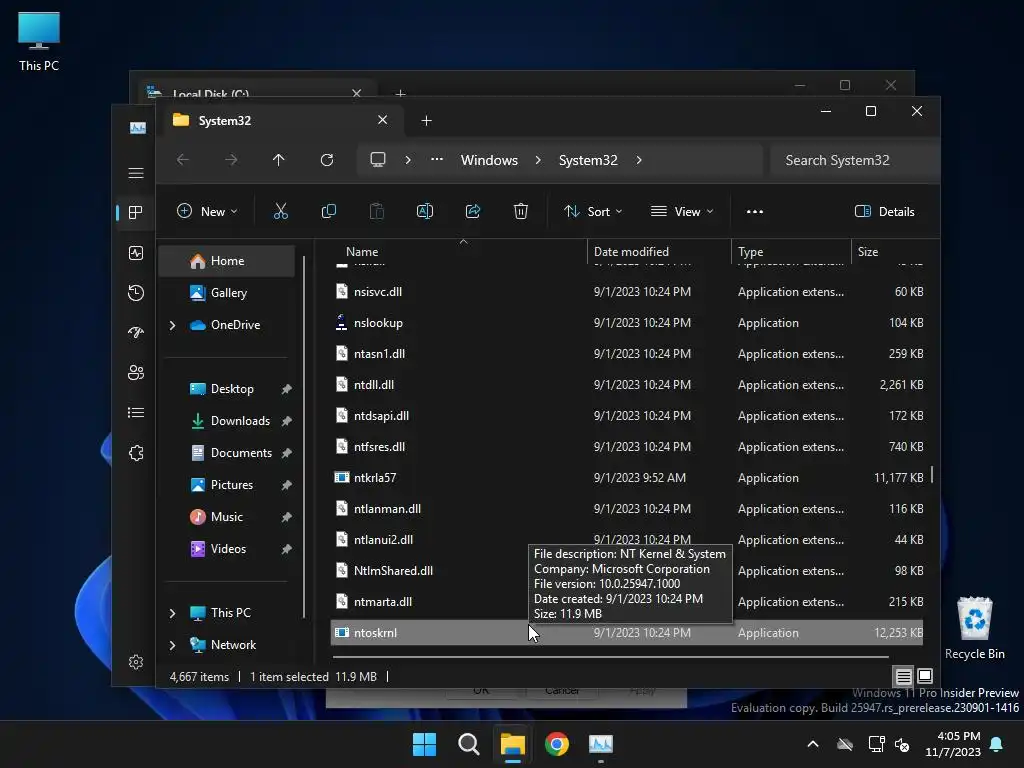Go up one folder with Up arrow

point(279,160)
